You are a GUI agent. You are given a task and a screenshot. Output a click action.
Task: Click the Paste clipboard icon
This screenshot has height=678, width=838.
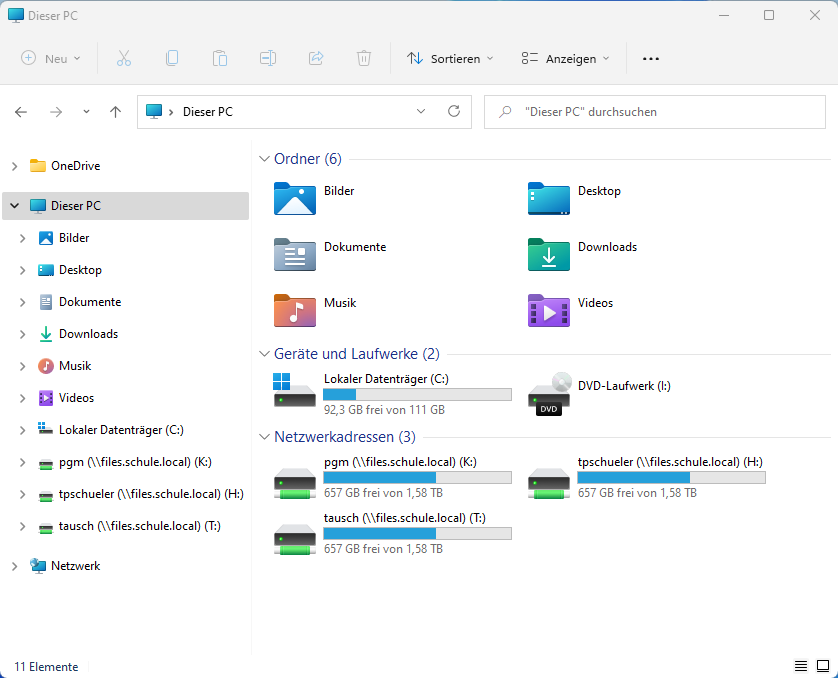(x=220, y=58)
